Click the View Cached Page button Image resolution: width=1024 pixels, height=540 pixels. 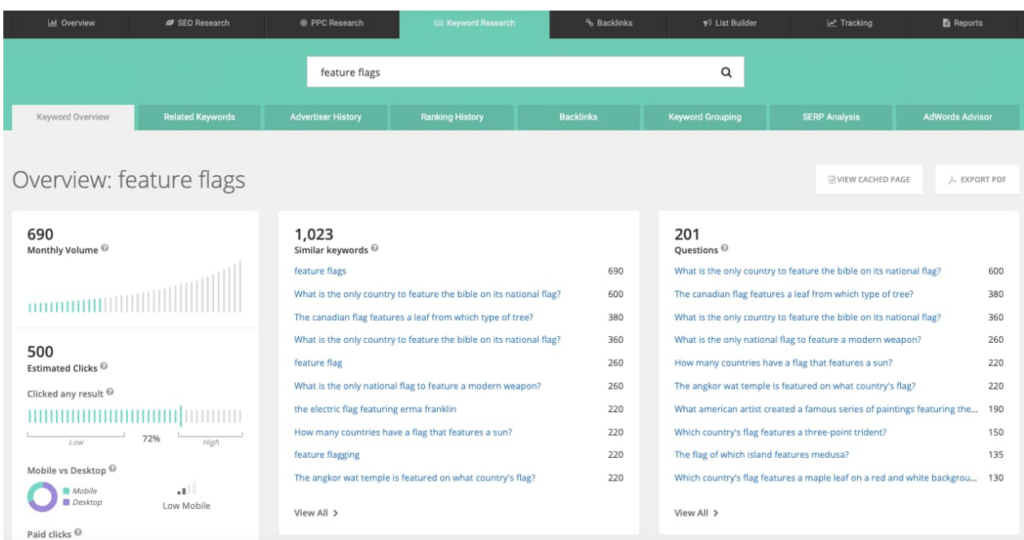pos(869,180)
